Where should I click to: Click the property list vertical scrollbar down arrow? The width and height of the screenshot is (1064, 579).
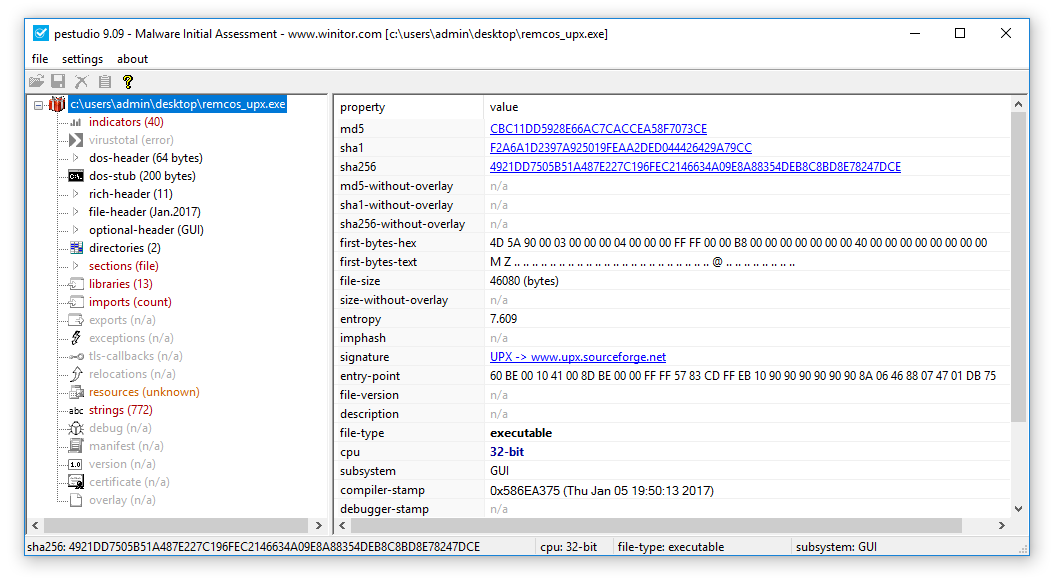1018,508
